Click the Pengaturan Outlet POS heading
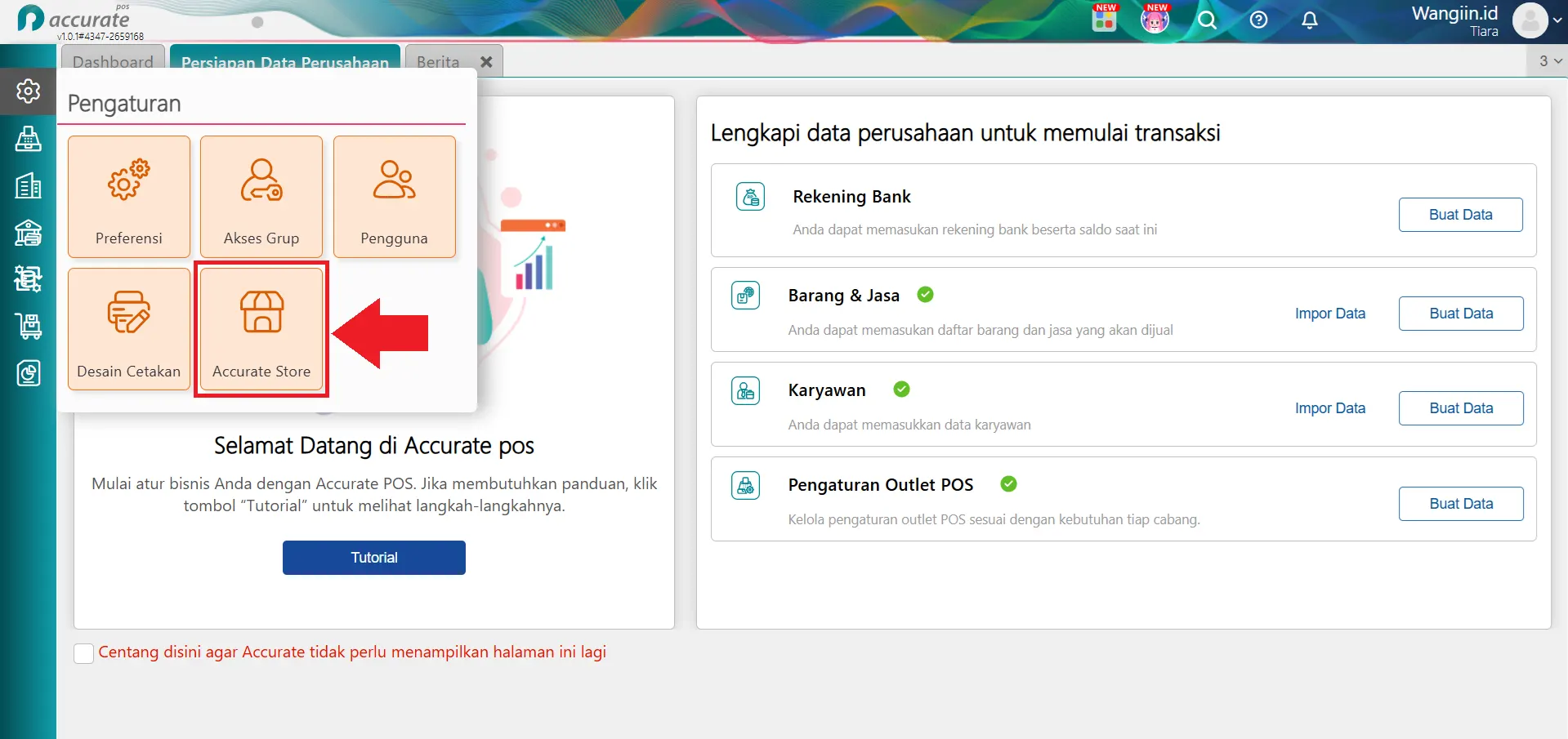The width and height of the screenshot is (1568, 739). [x=881, y=485]
